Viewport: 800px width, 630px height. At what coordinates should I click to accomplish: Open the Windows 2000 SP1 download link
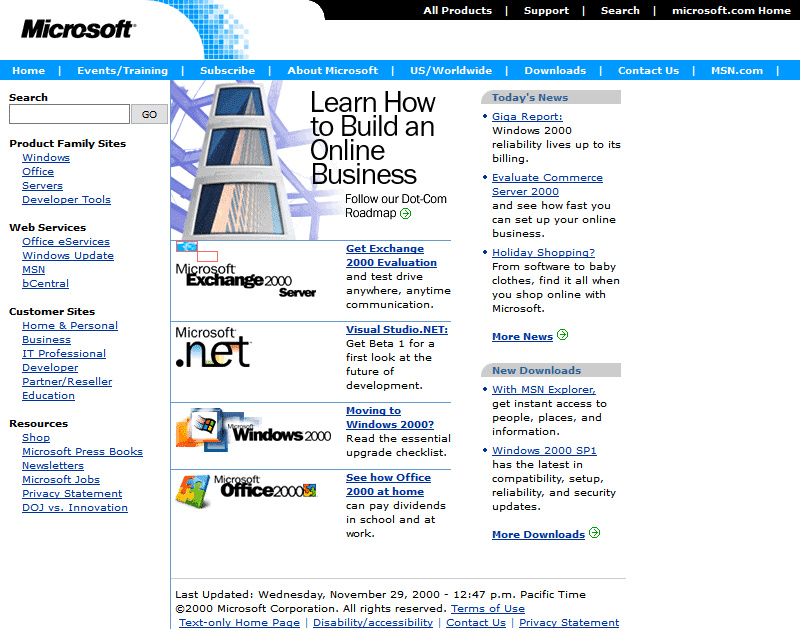[544, 451]
